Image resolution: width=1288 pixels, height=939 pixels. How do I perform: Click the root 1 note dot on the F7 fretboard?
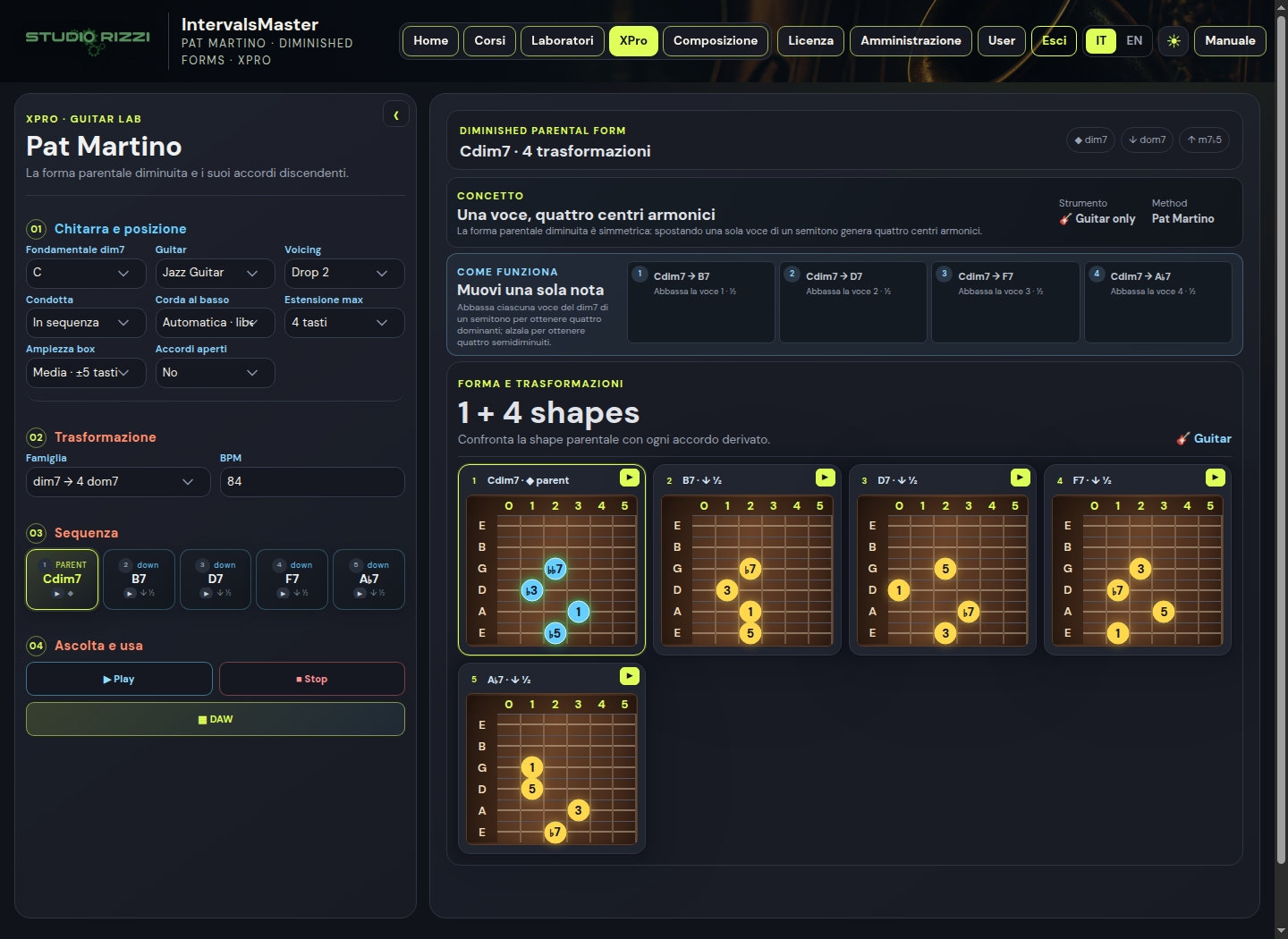pyautogui.click(x=1117, y=633)
